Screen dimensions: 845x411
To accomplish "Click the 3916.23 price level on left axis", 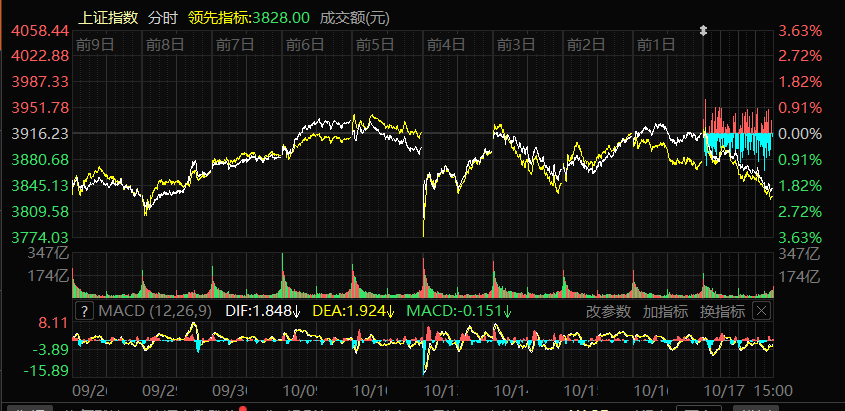I will click(39, 133).
